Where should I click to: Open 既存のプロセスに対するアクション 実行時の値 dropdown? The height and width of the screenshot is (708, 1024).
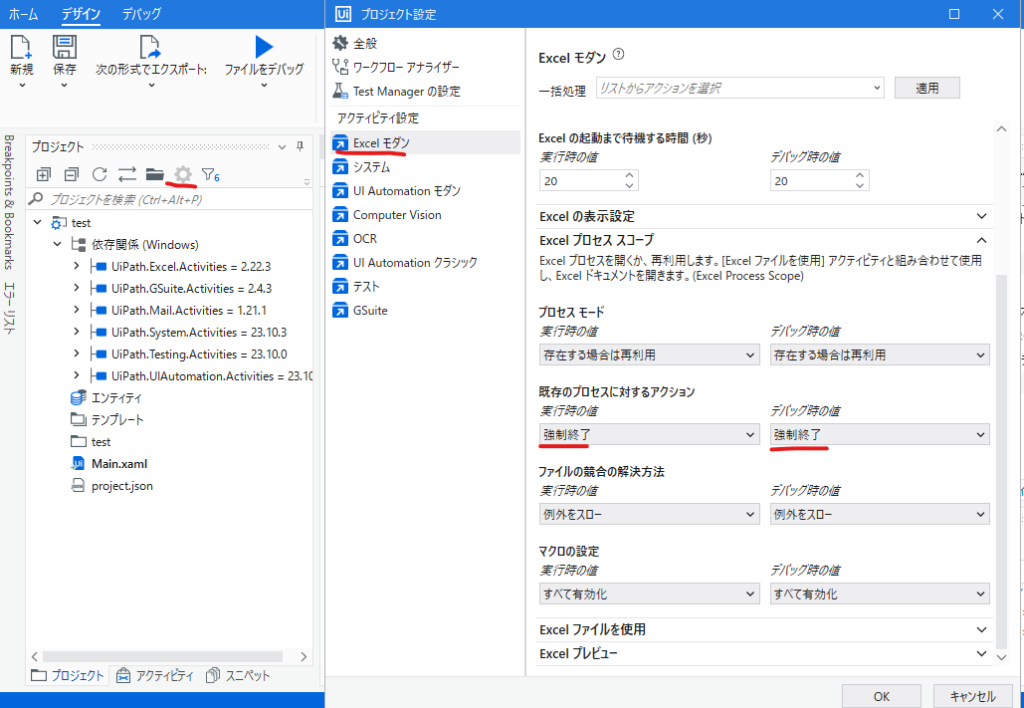(650, 434)
